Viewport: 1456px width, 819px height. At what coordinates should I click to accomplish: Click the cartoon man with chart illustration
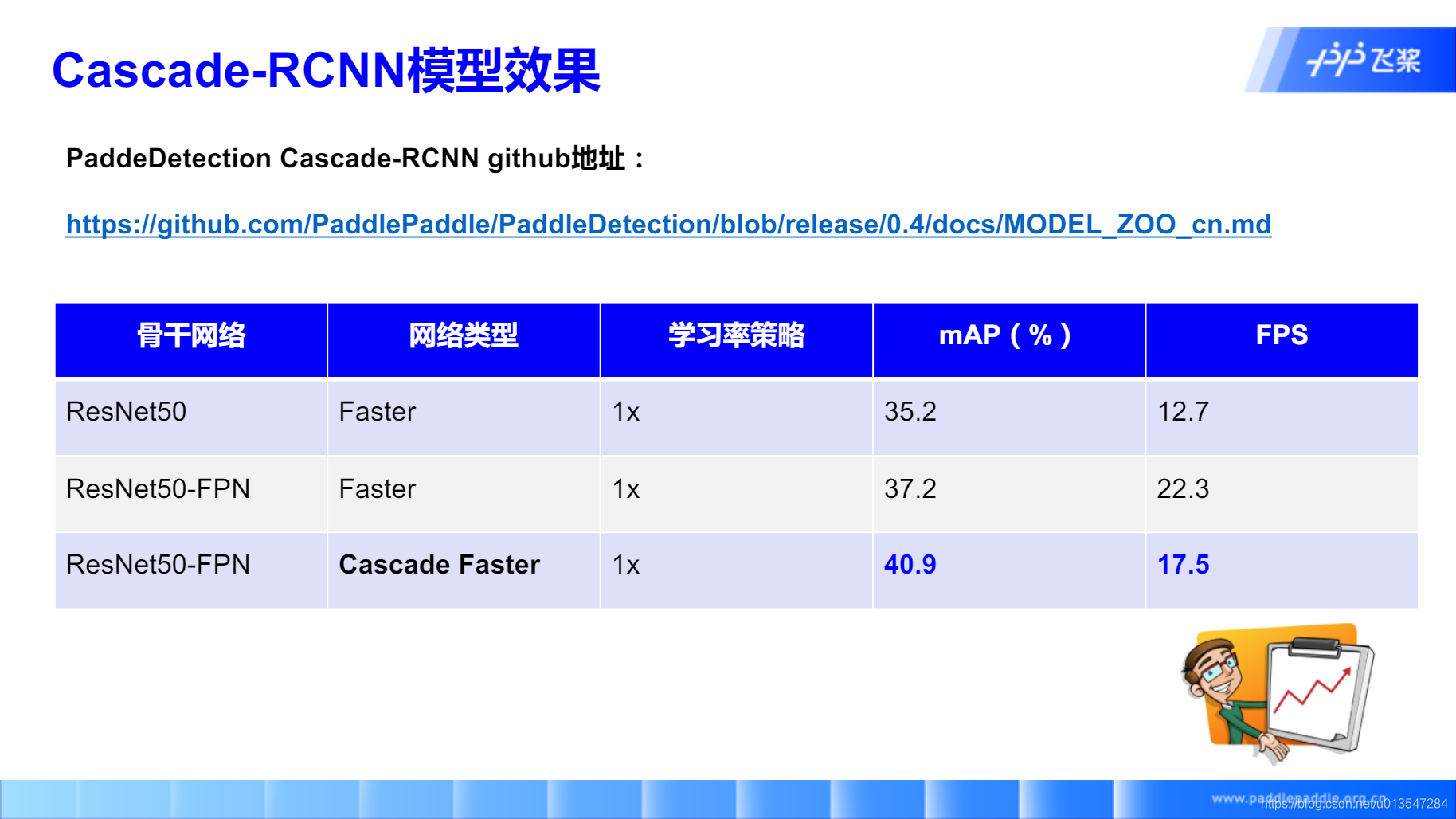pos(1278,692)
